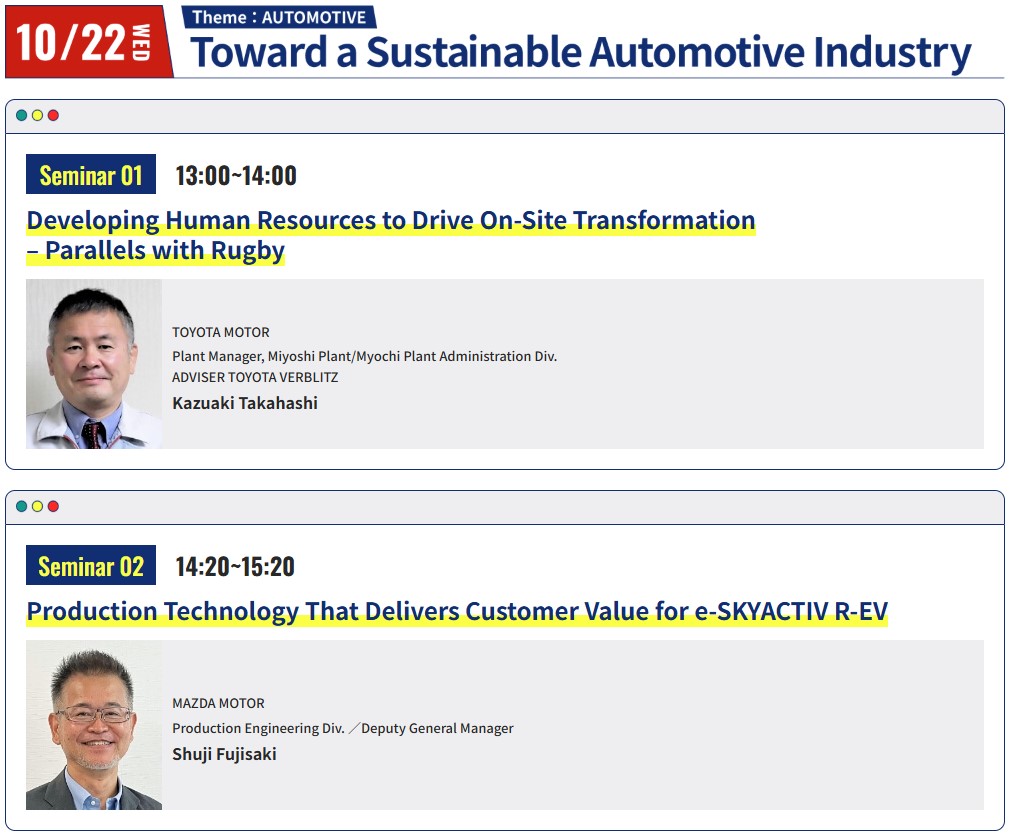1012x836 pixels.
Task: Click the yellow dot in Seminar 02 window bar
Action: click(x=37, y=506)
